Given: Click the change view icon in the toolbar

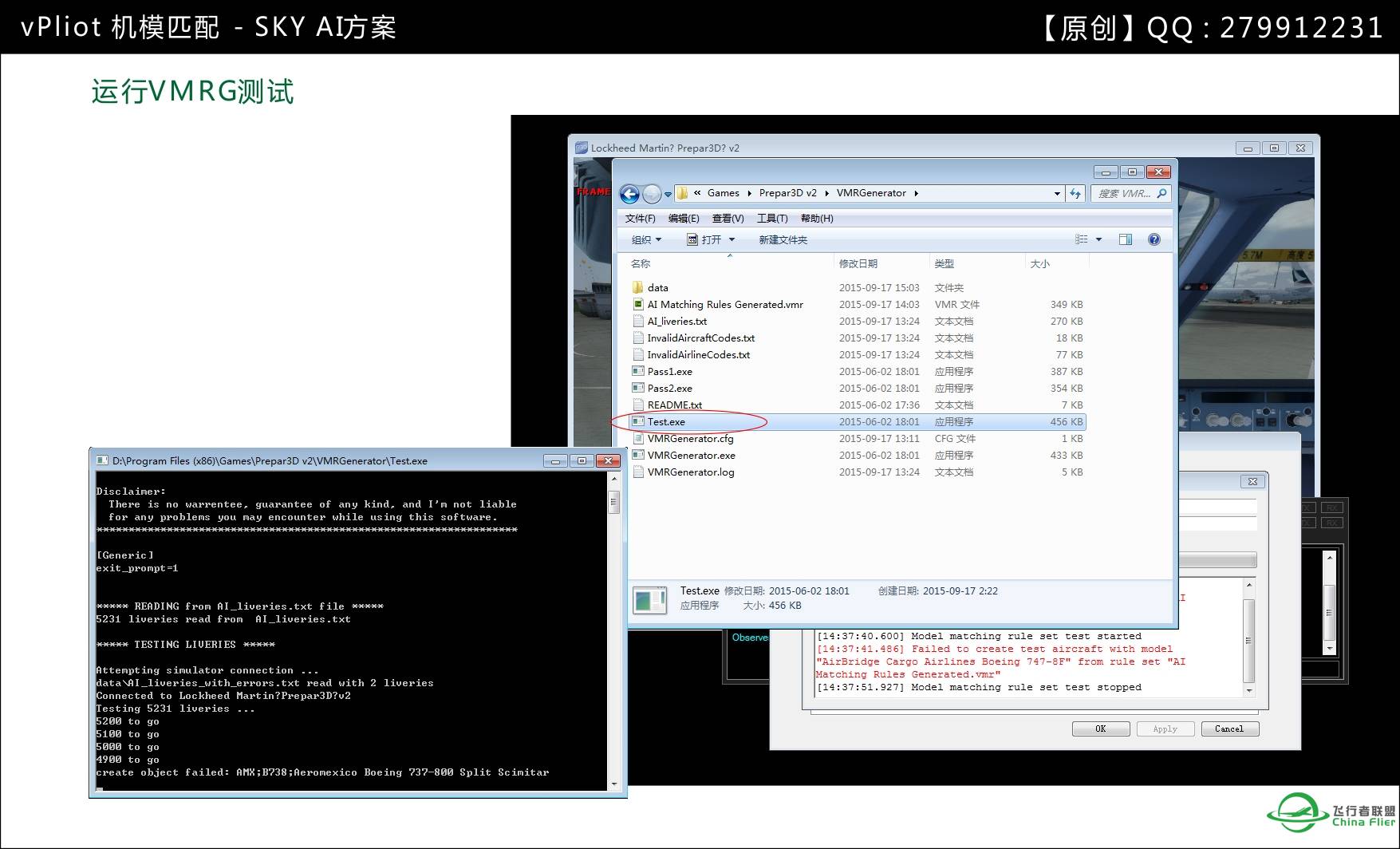Looking at the screenshot, I should click(1081, 239).
